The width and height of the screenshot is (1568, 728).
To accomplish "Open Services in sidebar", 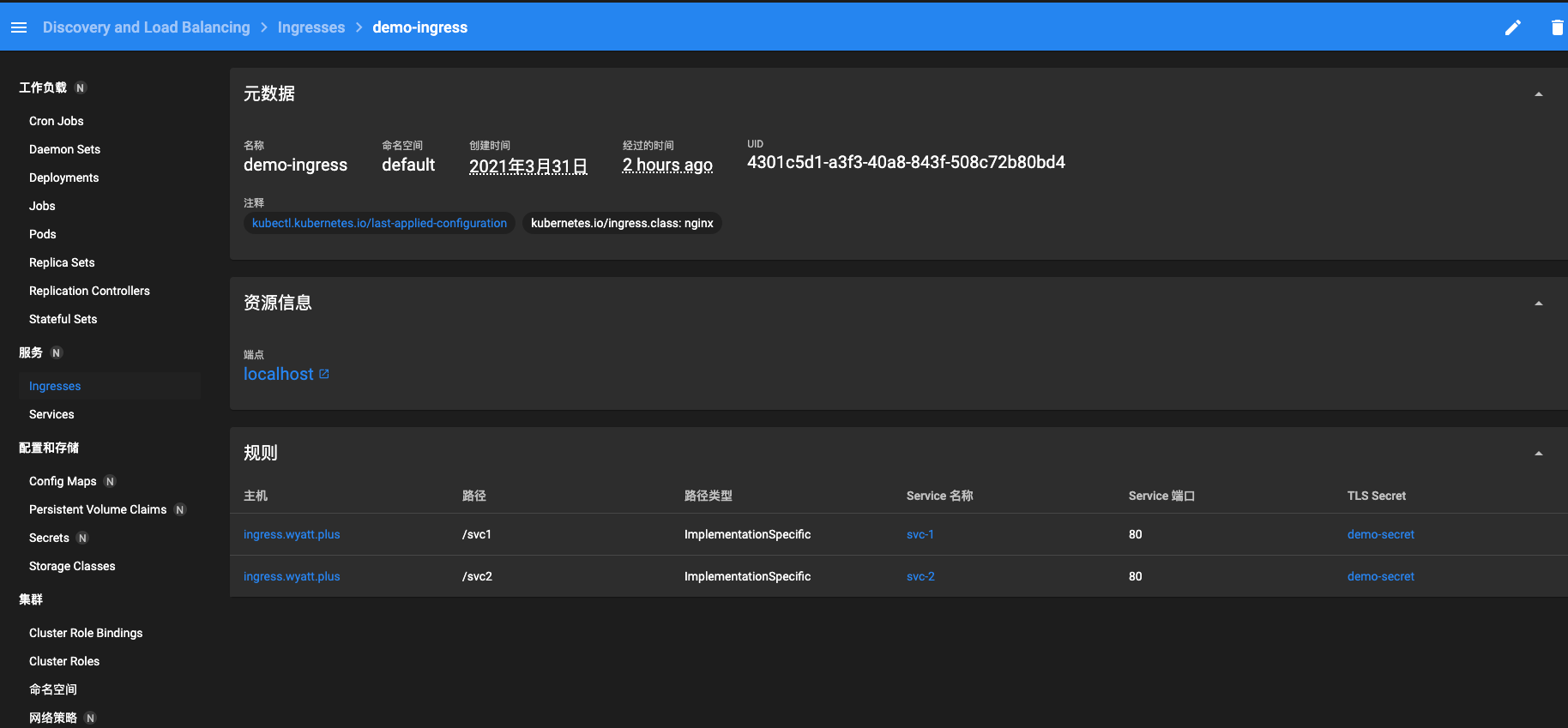I will pos(51,414).
